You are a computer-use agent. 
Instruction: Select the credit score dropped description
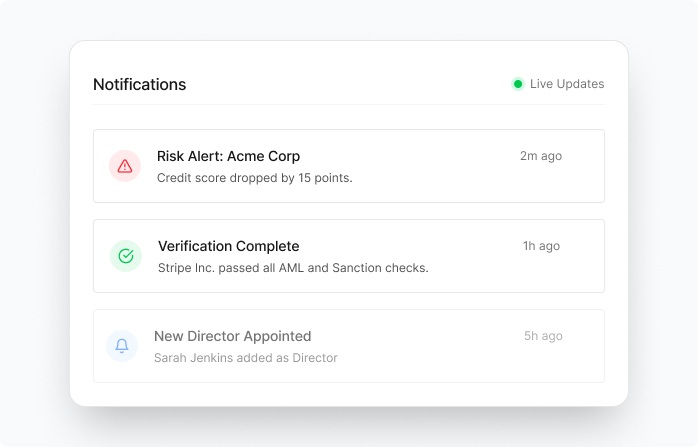pyautogui.click(x=254, y=178)
